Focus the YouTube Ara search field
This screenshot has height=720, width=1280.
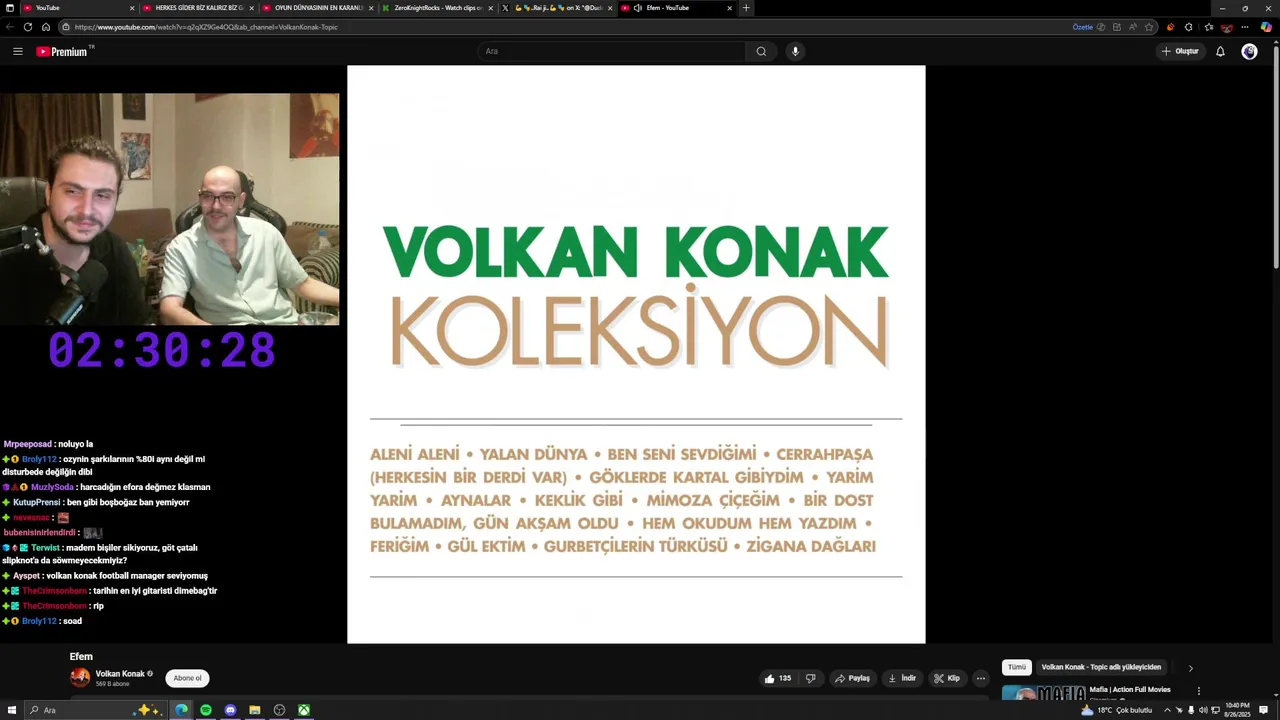(611, 51)
